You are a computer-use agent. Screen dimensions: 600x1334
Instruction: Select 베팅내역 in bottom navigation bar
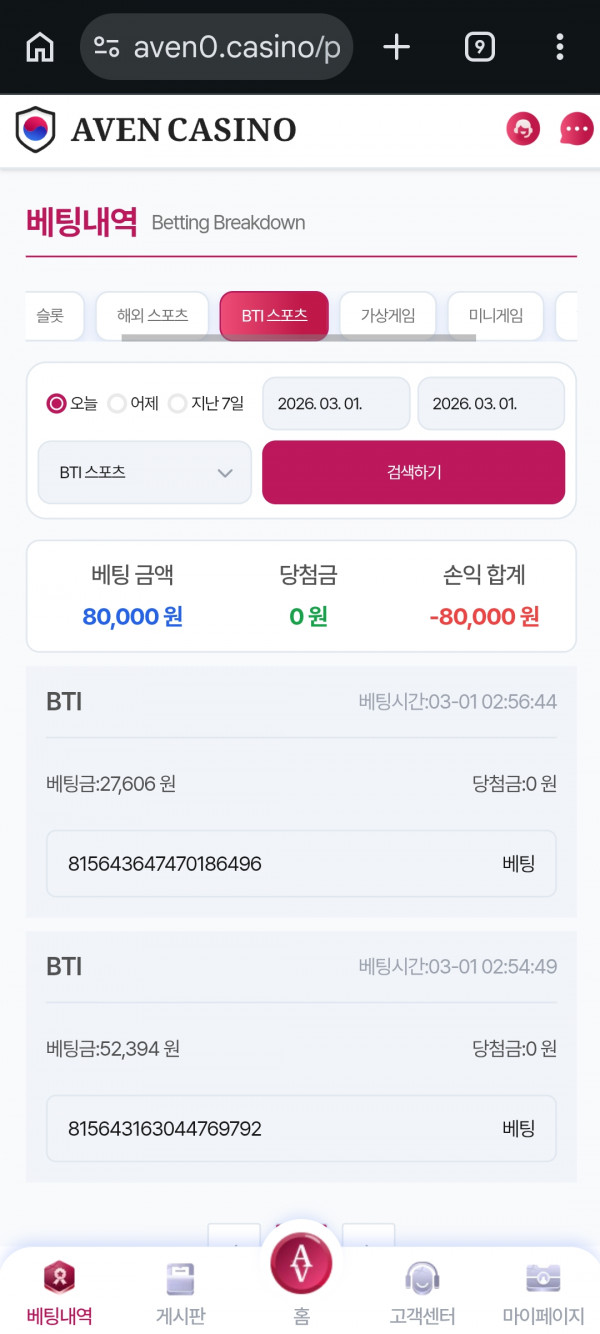point(58,1290)
